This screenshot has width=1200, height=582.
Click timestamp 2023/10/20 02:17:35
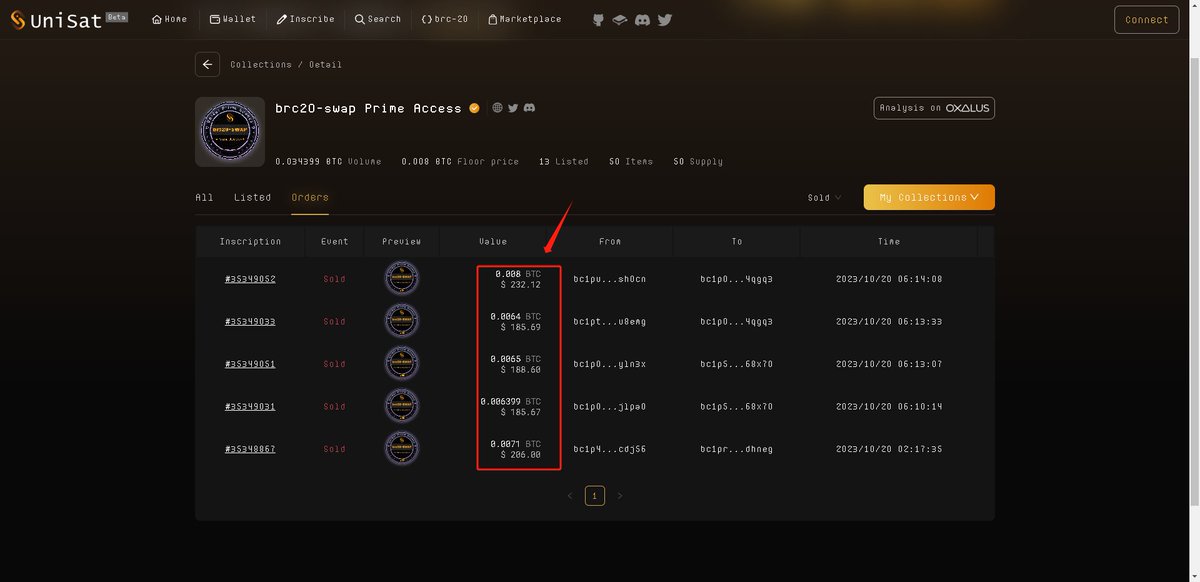(889, 449)
